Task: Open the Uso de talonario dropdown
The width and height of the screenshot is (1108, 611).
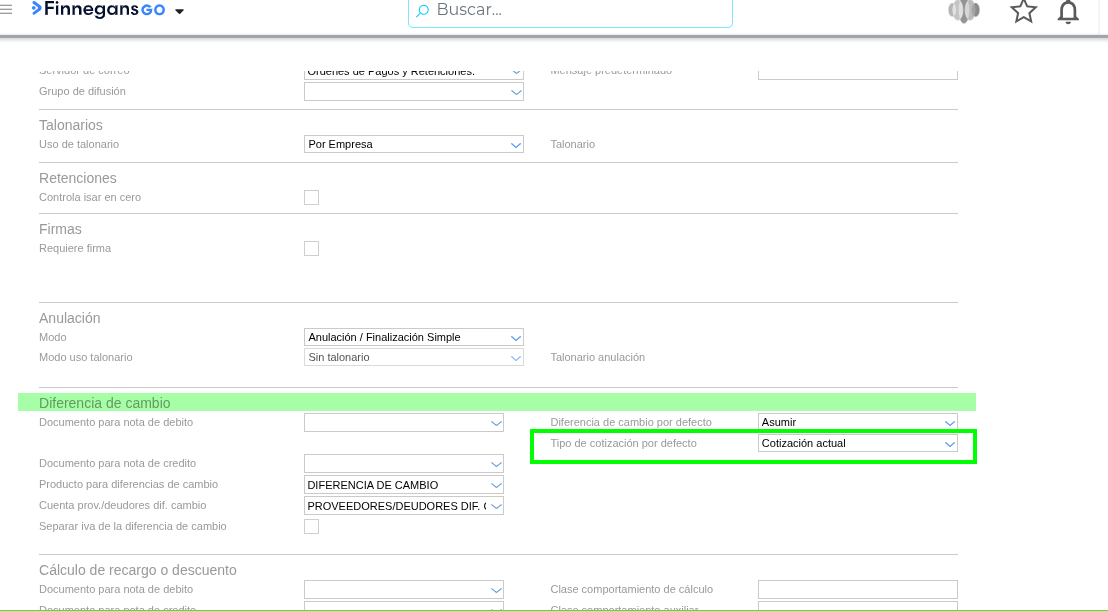Action: point(413,144)
